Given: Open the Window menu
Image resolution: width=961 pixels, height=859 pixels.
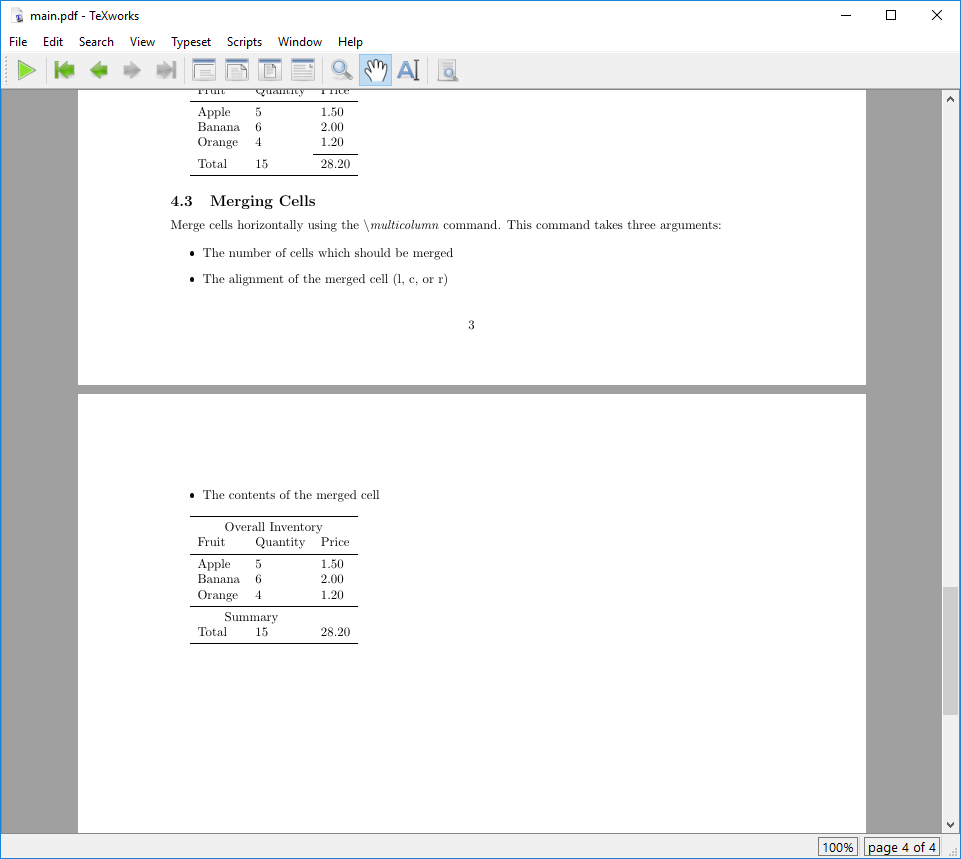Looking at the screenshot, I should point(299,42).
